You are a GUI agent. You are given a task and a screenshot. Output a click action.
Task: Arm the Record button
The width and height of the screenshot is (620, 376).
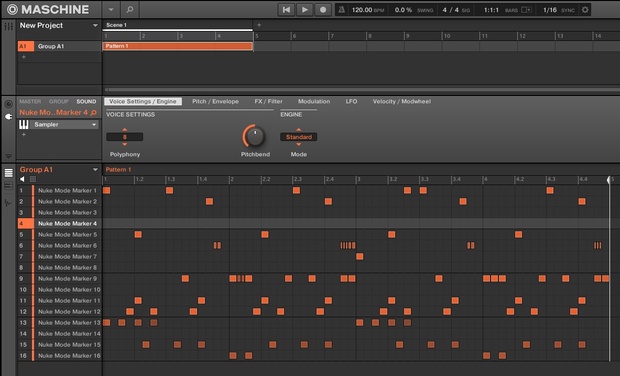pos(323,10)
